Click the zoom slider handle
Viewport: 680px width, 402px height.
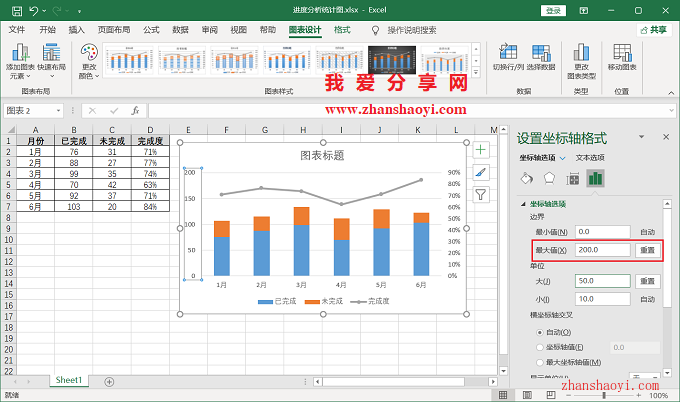click(604, 395)
